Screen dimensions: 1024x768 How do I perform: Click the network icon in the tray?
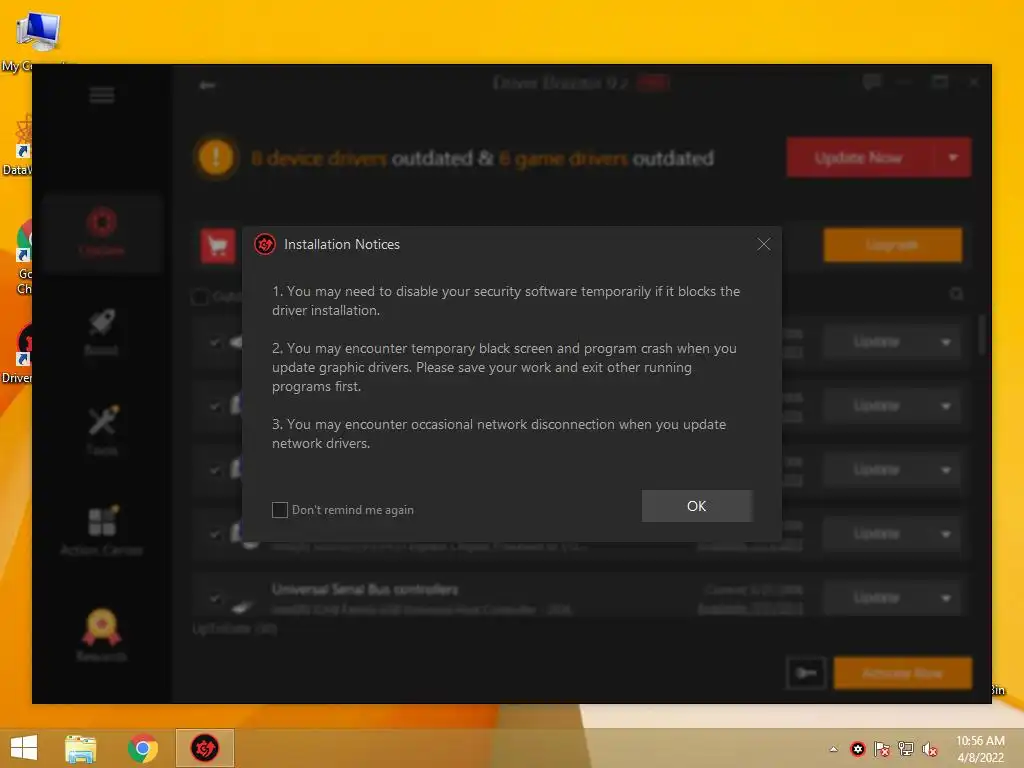point(906,749)
